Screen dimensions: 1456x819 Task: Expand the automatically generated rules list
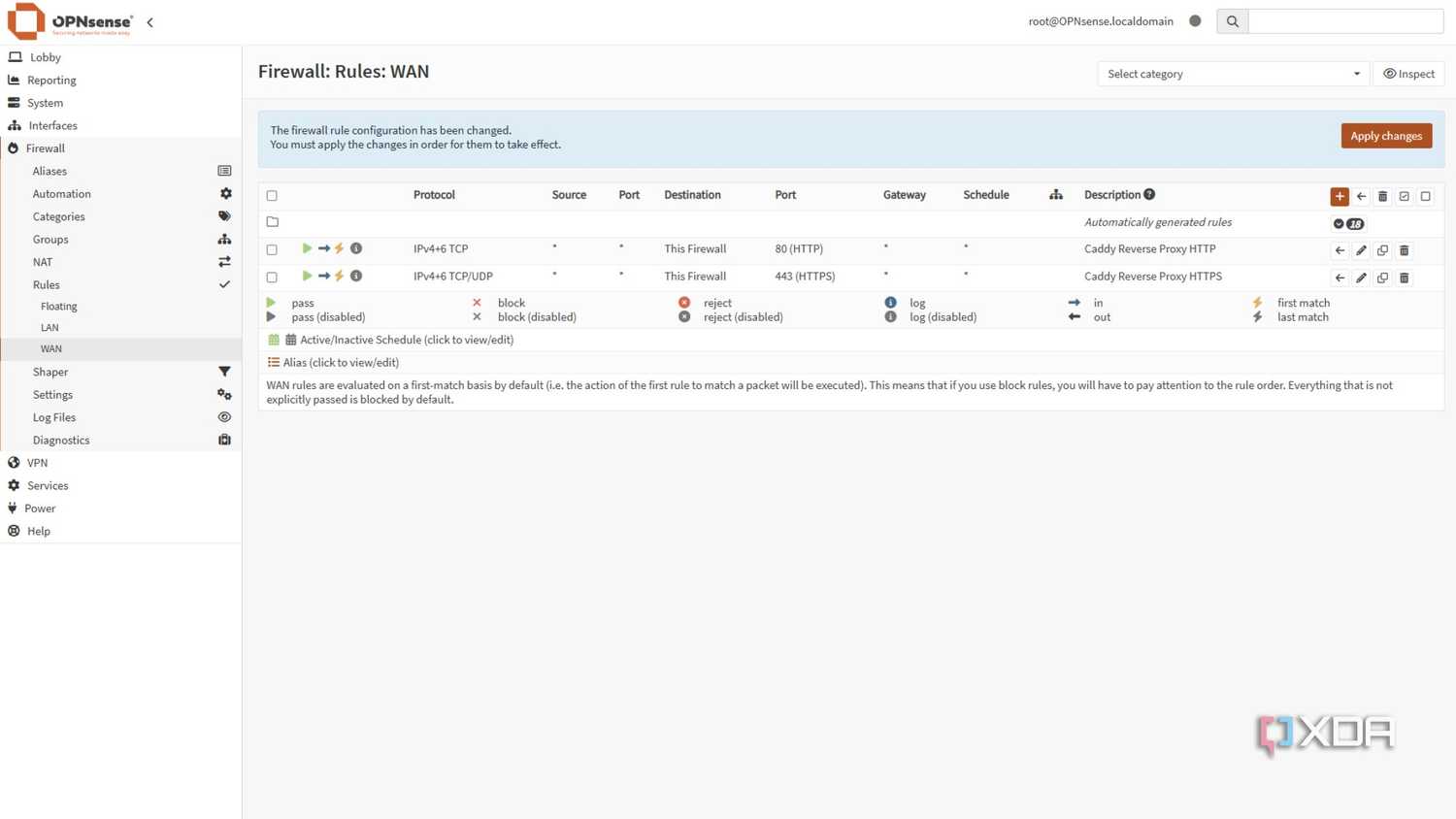[1348, 223]
